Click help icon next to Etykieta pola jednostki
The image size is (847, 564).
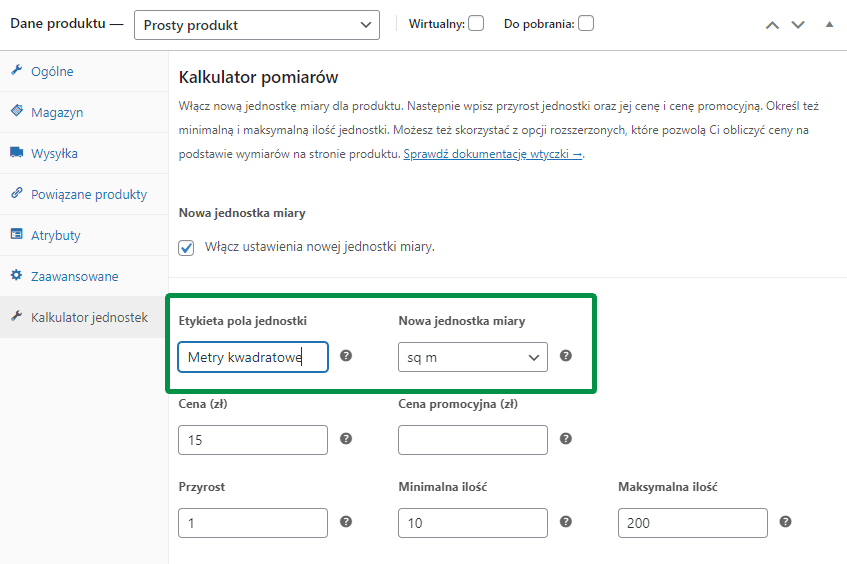coord(346,355)
